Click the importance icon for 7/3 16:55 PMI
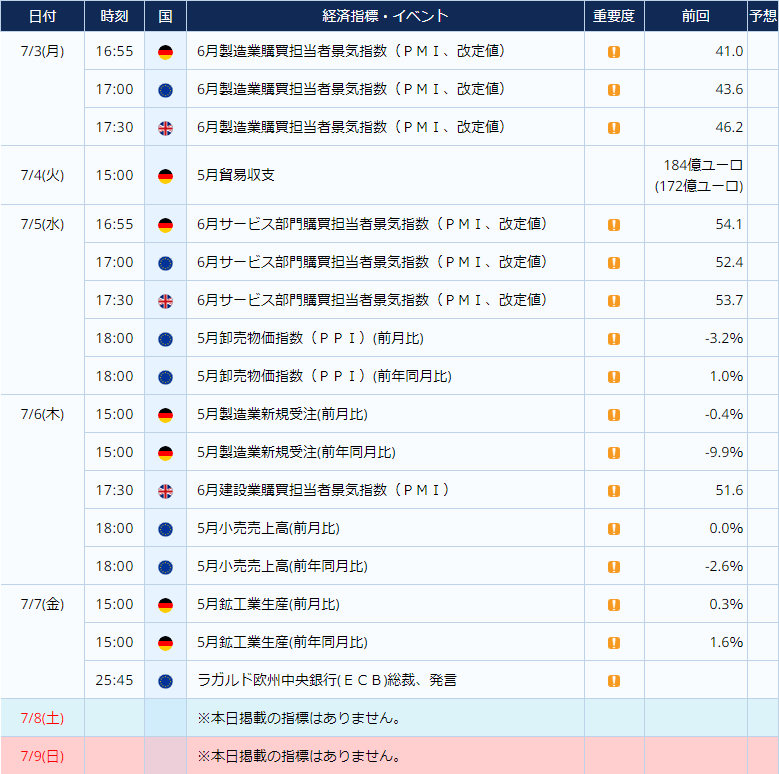Viewport: 779px width, 774px height. (614, 52)
